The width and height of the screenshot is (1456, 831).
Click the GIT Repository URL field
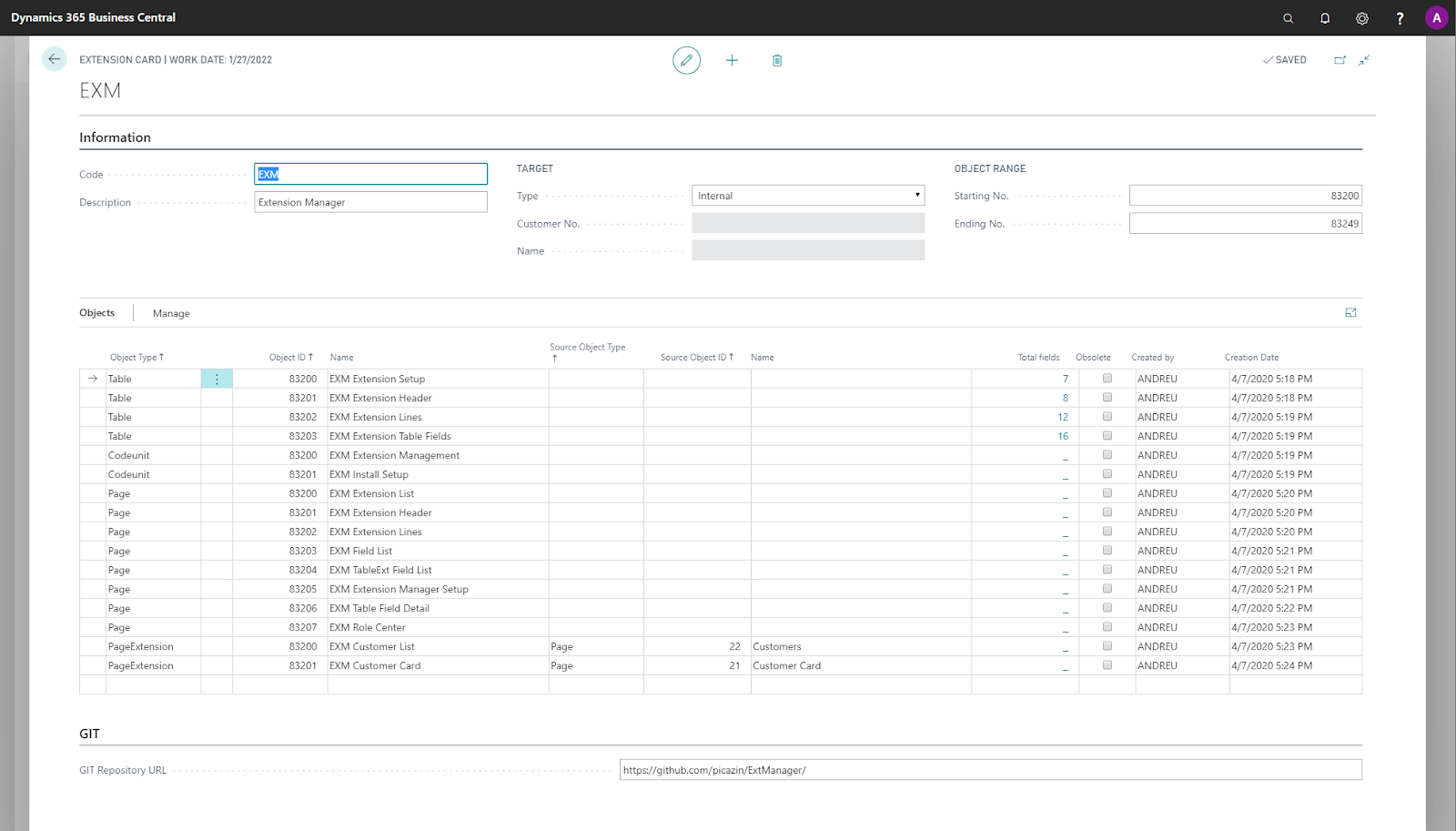(991, 770)
